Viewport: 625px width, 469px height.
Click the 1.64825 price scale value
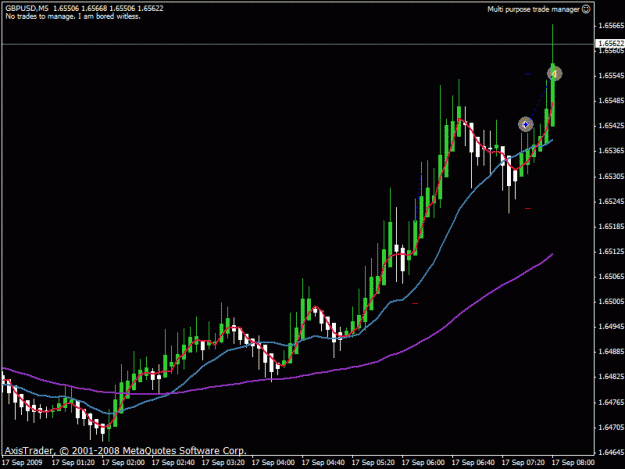click(611, 377)
